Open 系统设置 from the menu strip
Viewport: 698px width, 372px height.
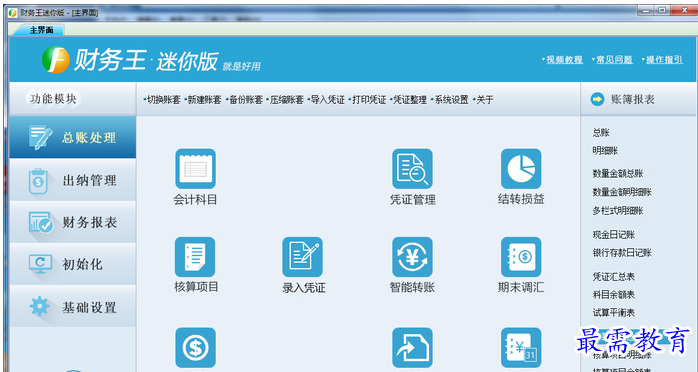coord(451,100)
